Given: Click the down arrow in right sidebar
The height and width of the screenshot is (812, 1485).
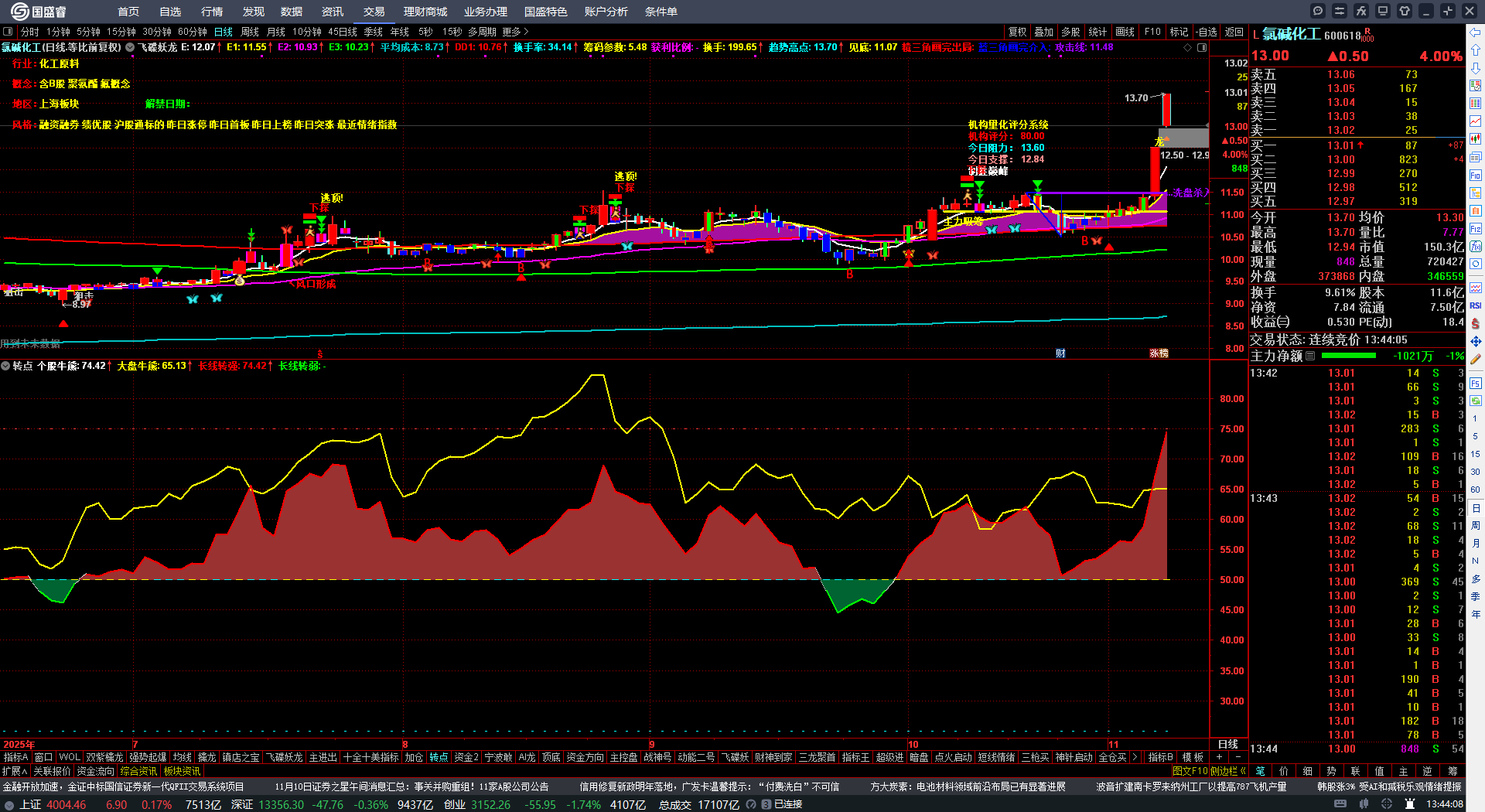Looking at the screenshot, I should click(1476, 68).
